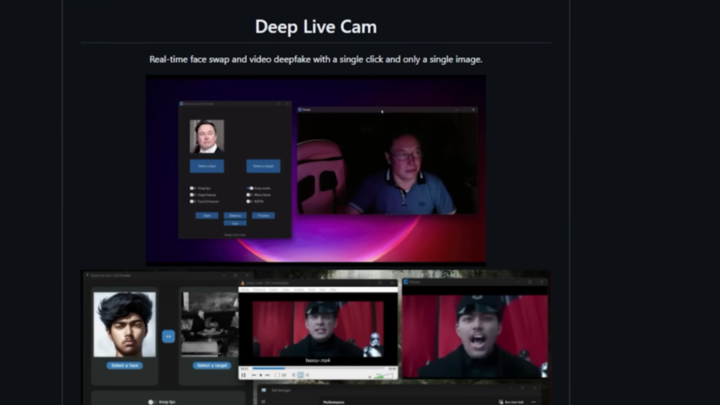The height and width of the screenshot is (405, 720).
Task: Open the VLC Help menu
Action: (333, 290)
